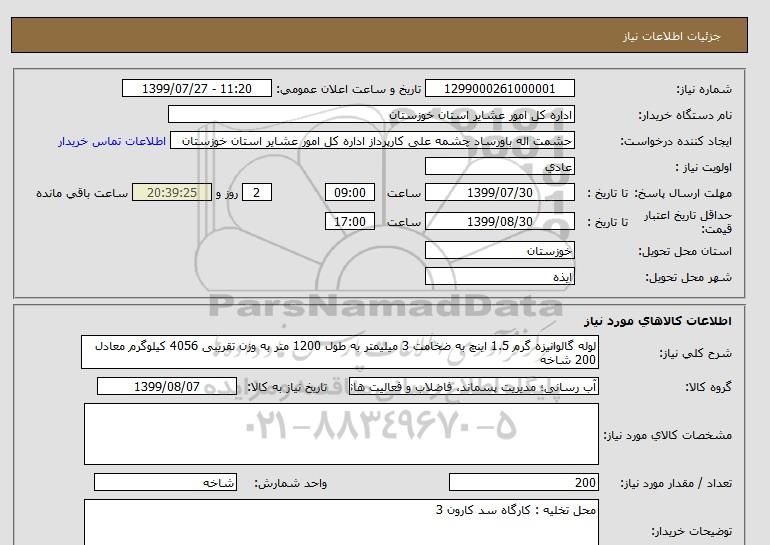Click the buyer organization name field

[371, 114]
